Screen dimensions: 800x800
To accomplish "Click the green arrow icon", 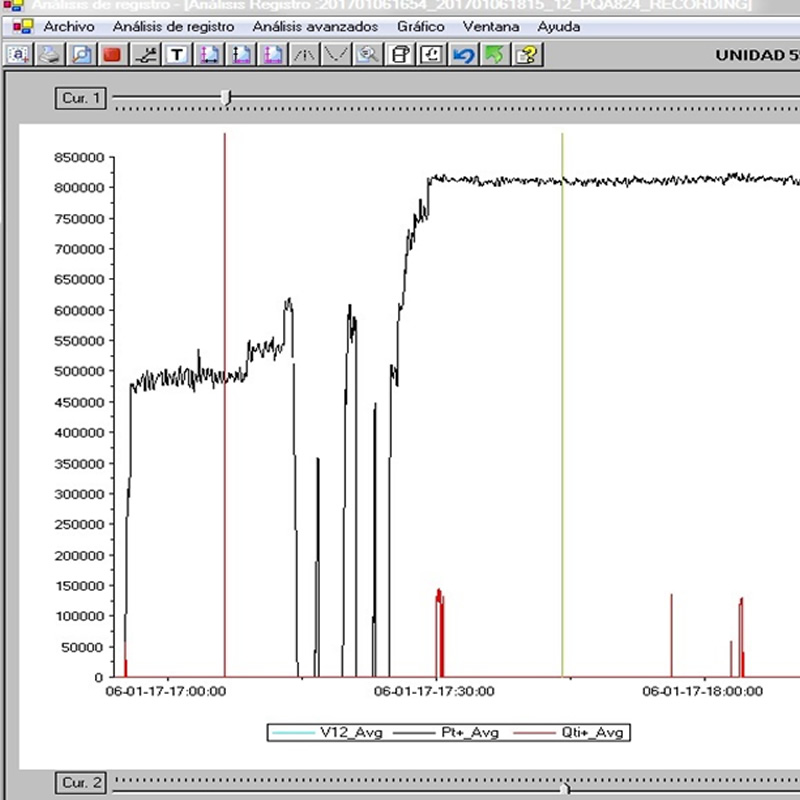I will click(495, 55).
